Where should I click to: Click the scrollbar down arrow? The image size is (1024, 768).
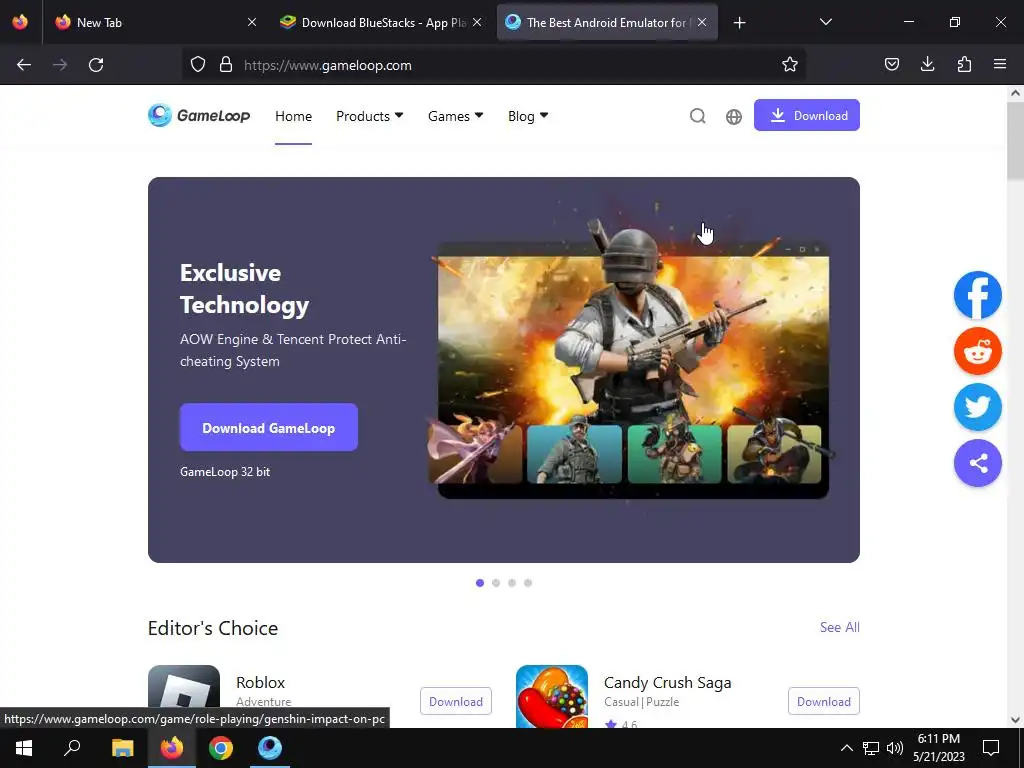1015,720
